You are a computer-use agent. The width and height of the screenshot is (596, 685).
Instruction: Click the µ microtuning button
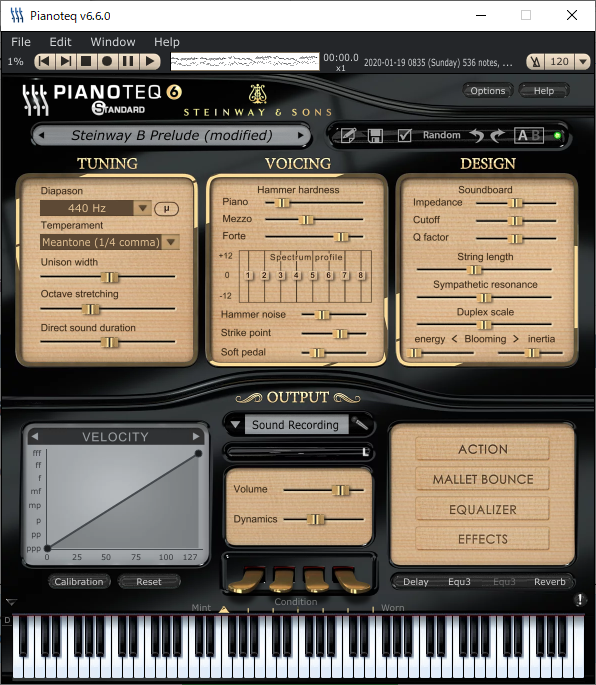pos(166,209)
